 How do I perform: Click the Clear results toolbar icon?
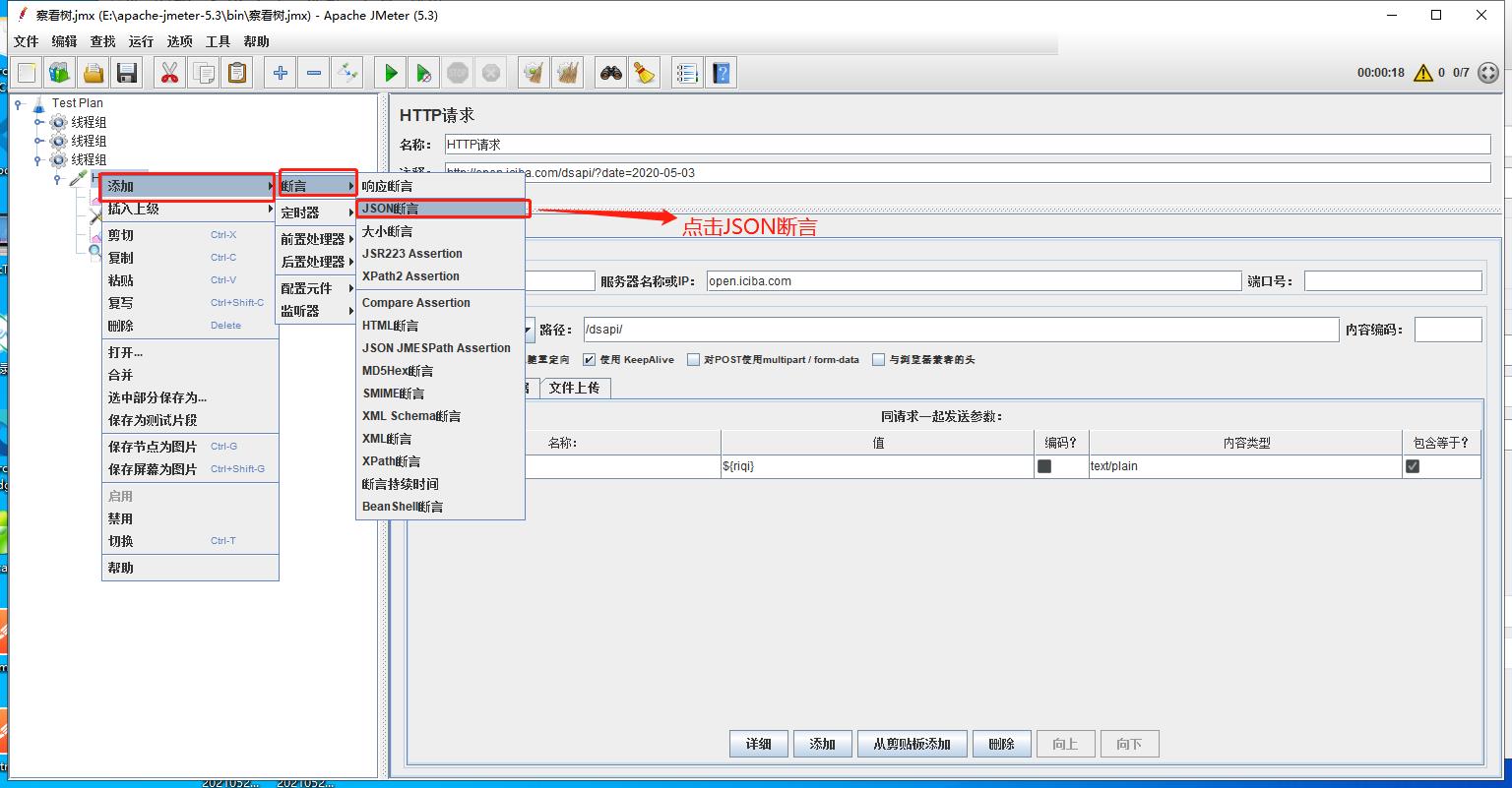pos(534,73)
